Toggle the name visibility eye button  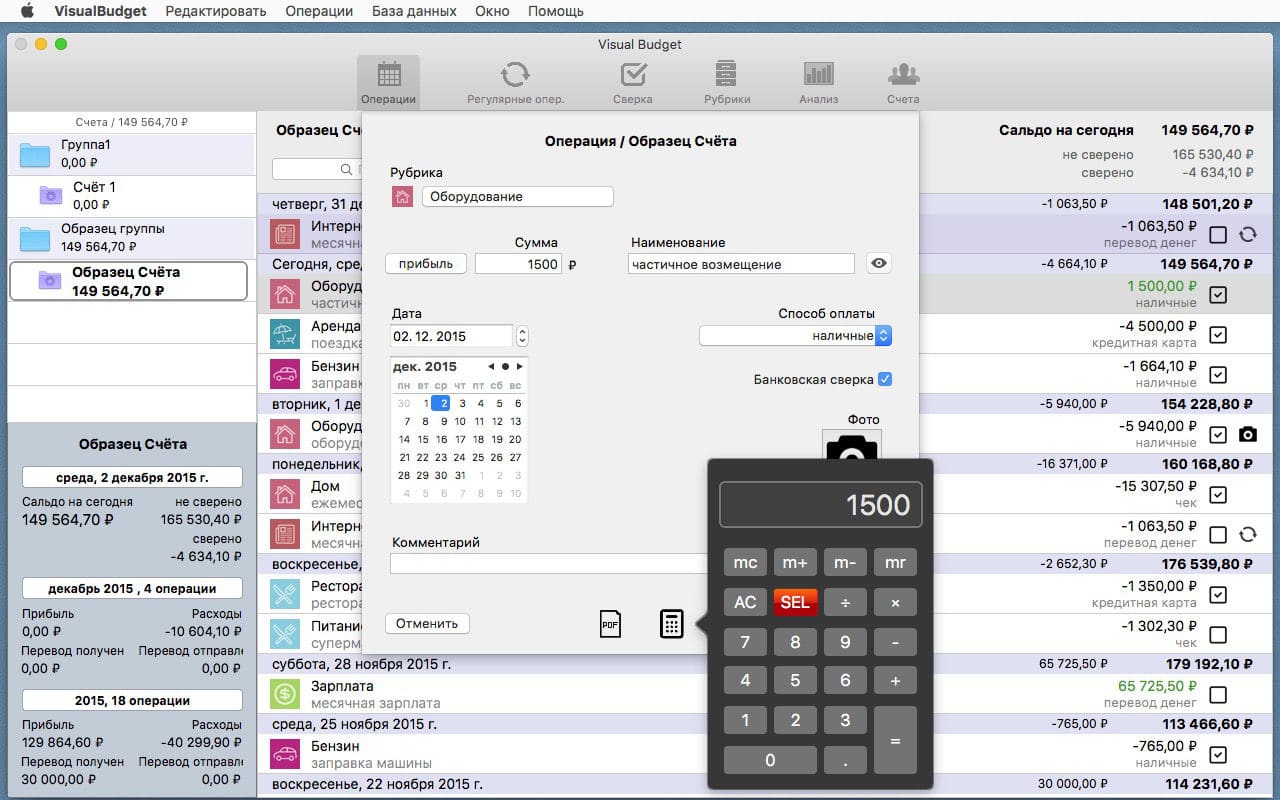click(x=879, y=263)
